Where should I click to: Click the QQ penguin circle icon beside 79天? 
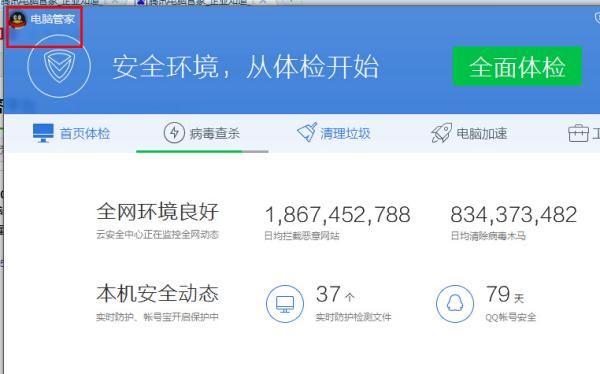tap(455, 304)
